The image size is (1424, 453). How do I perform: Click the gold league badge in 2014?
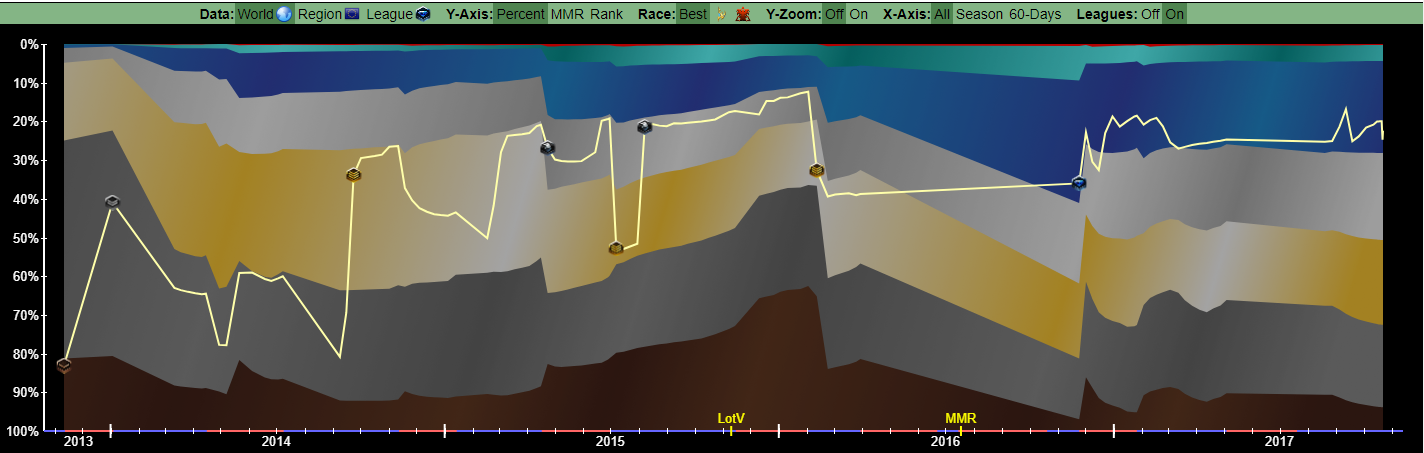click(353, 174)
